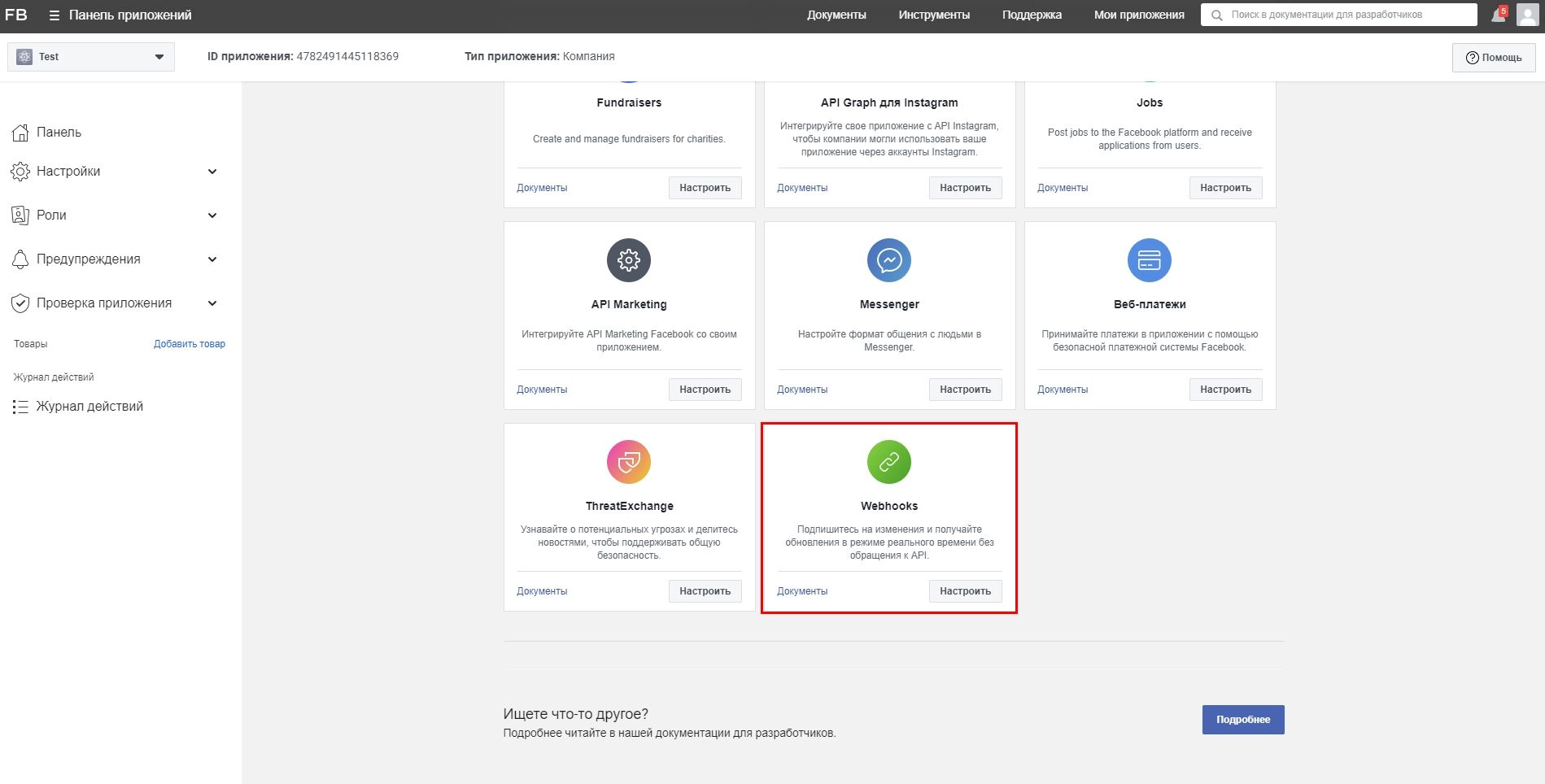Screen dimensions: 1545x784
Task: Open Документы link on the Webhooks card
Action: [x=802, y=591]
